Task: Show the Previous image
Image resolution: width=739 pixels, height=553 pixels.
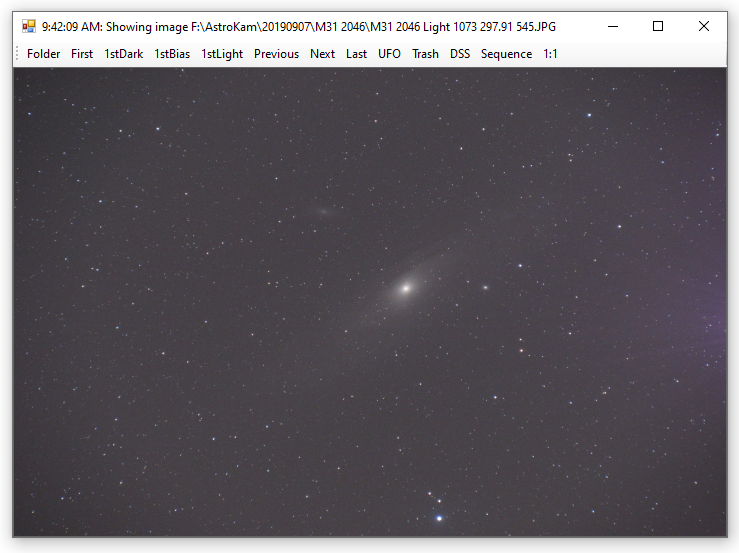Action: 276,54
